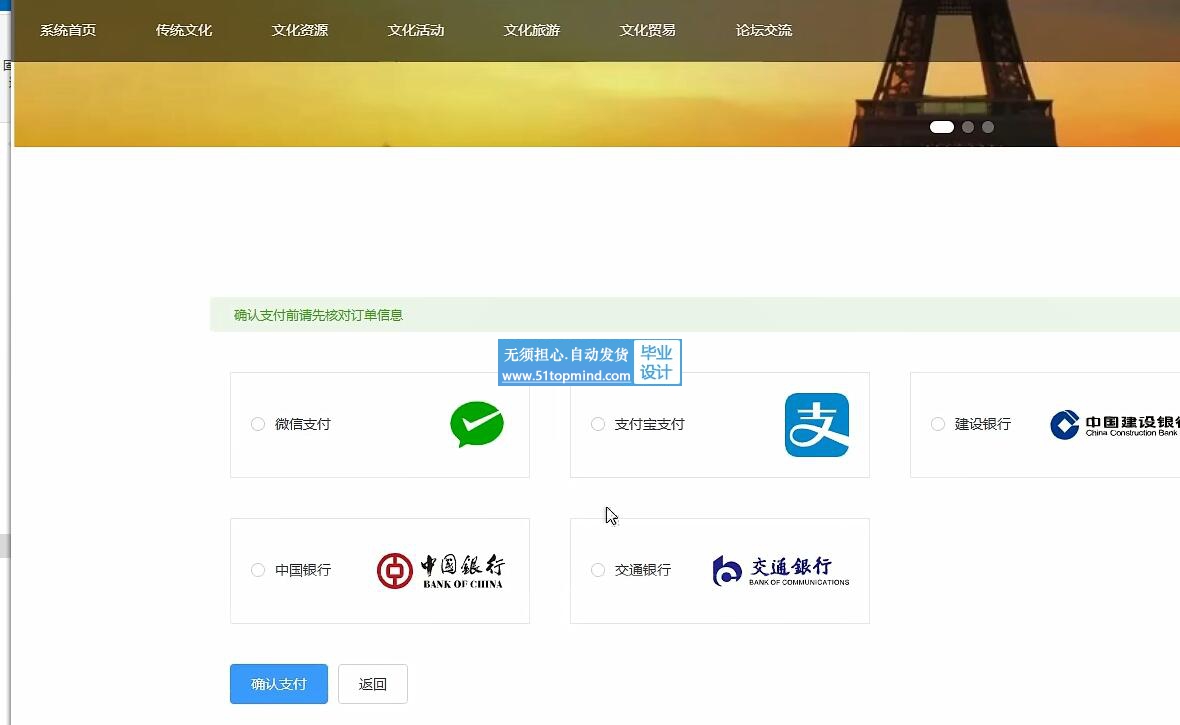1180x725 pixels.
Task: Open the 系统首页 menu item
Action: pos(68,30)
